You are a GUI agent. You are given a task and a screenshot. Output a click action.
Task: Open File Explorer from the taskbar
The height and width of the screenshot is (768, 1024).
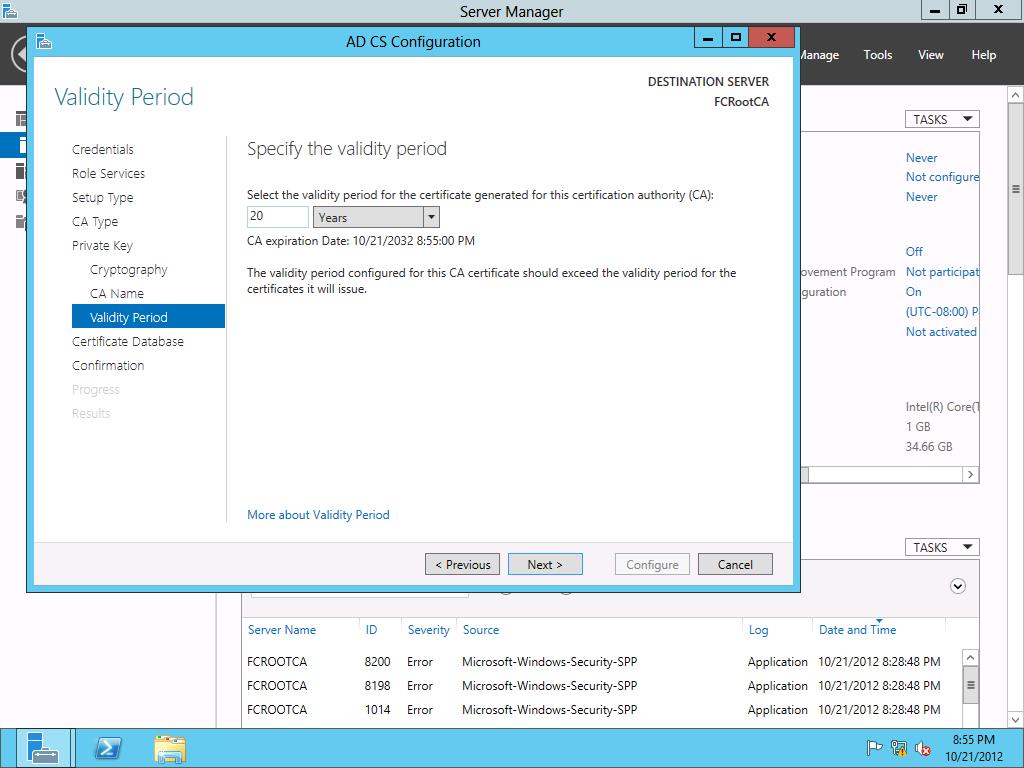(170, 748)
